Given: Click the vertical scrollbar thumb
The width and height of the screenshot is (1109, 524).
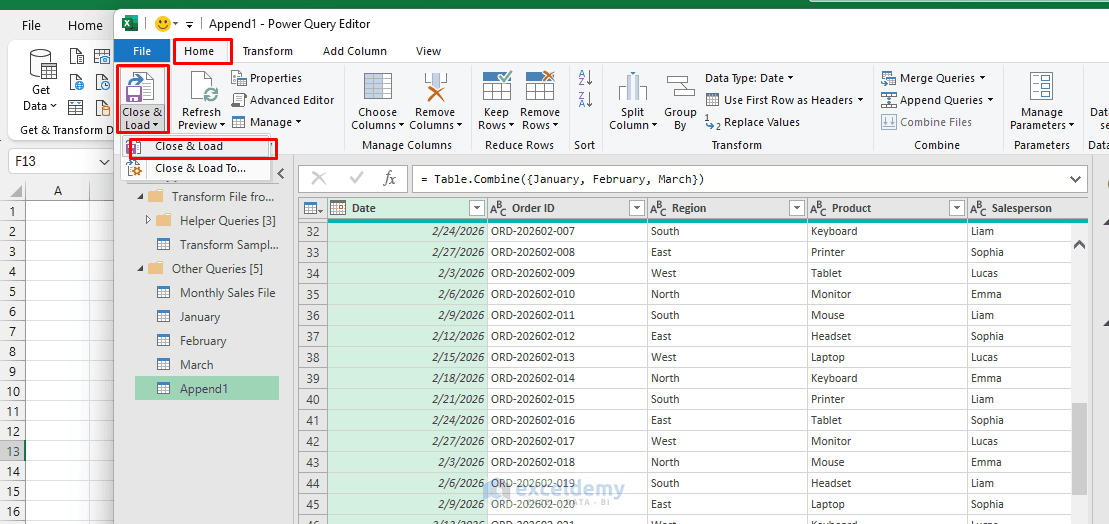Looking at the screenshot, I should point(1079,449).
